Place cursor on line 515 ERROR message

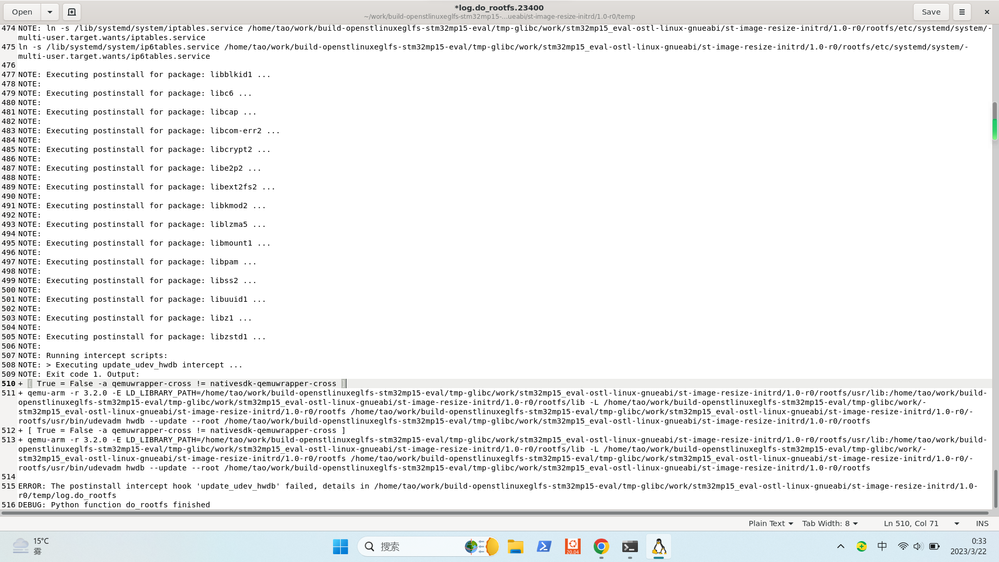(497, 491)
